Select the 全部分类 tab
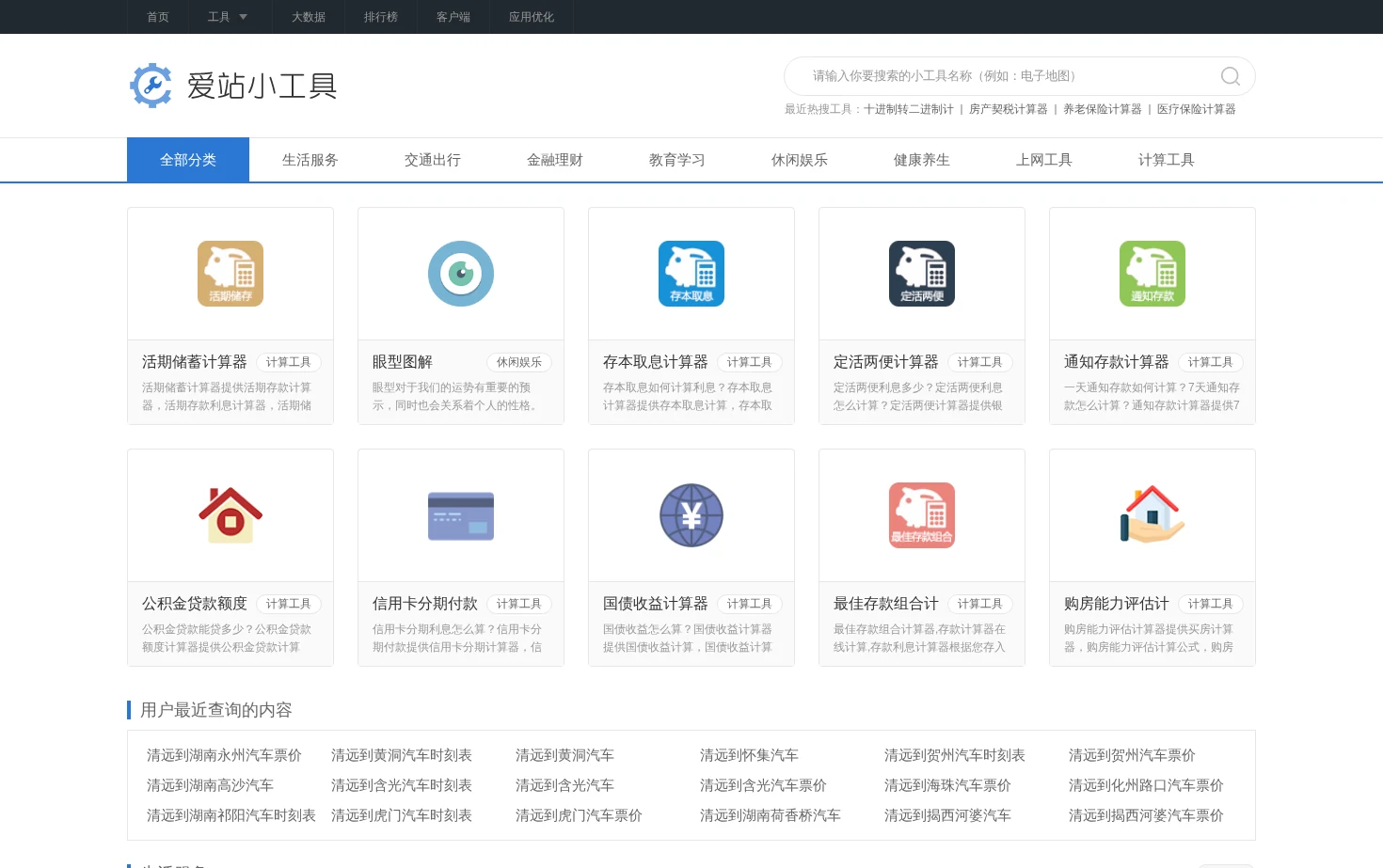 (x=188, y=160)
